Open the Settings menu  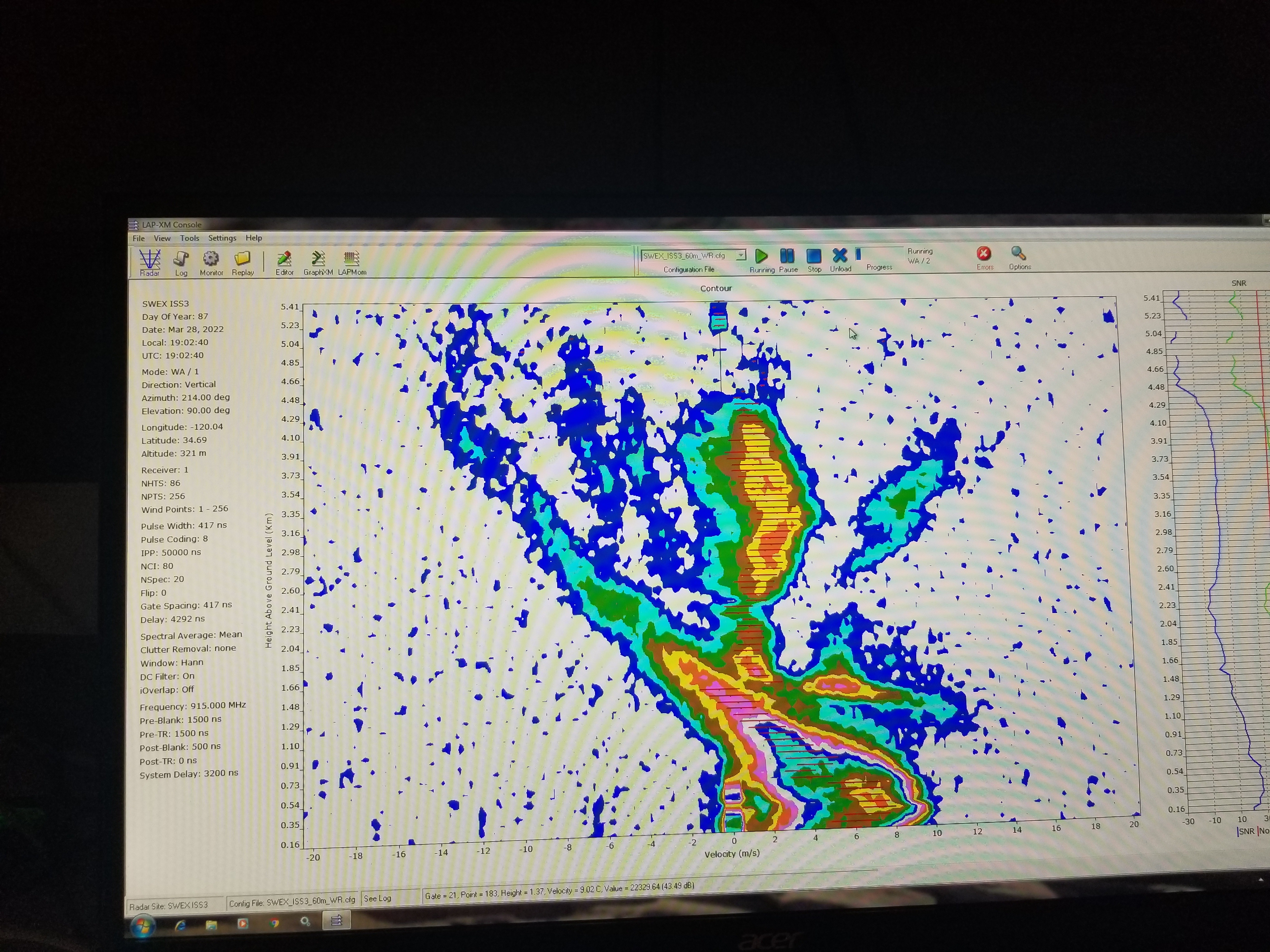[x=222, y=238]
